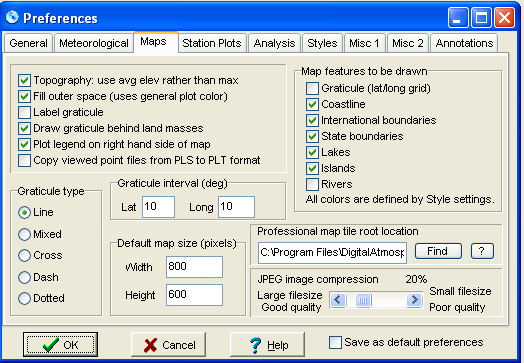Click the JPEG compression slider thumb

coord(363,300)
